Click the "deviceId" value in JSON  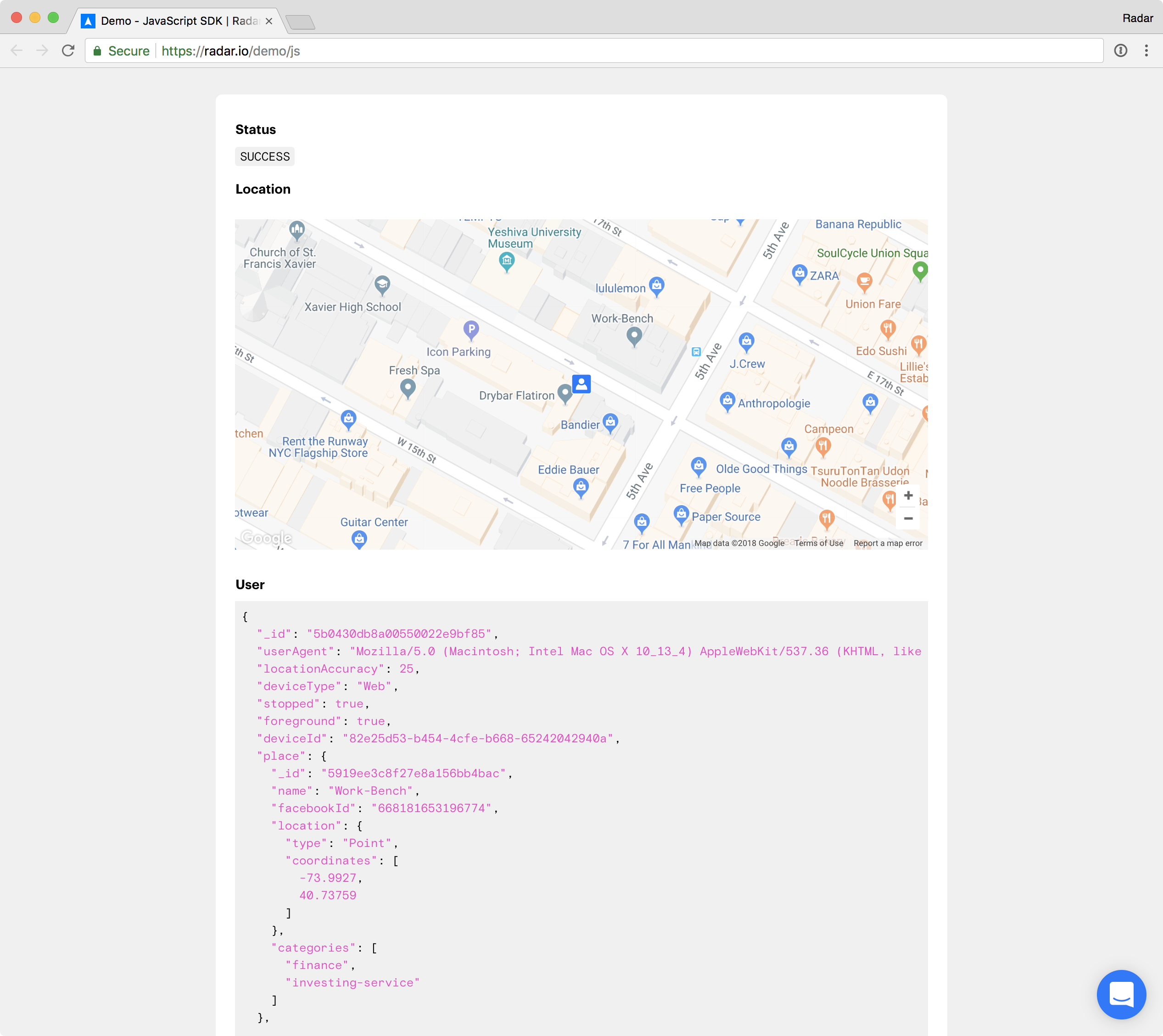(x=478, y=738)
